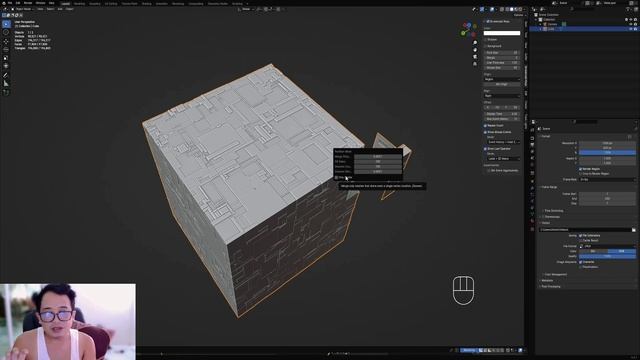The width and height of the screenshot is (640, 360).
Task: Select the Move tool
Action: (x=6, y=41)
